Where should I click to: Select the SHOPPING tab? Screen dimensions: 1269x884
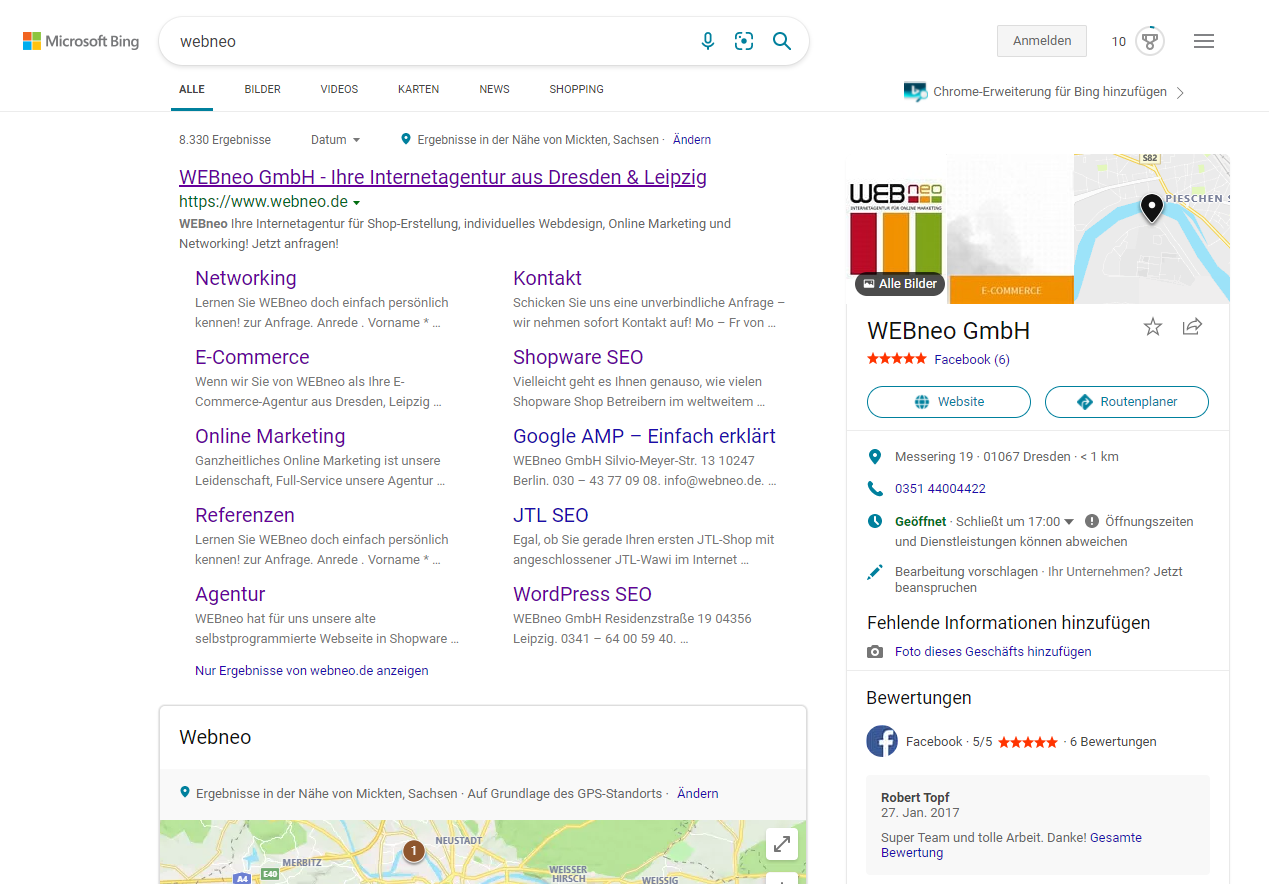pyautogui.click(x=576, y=89)
